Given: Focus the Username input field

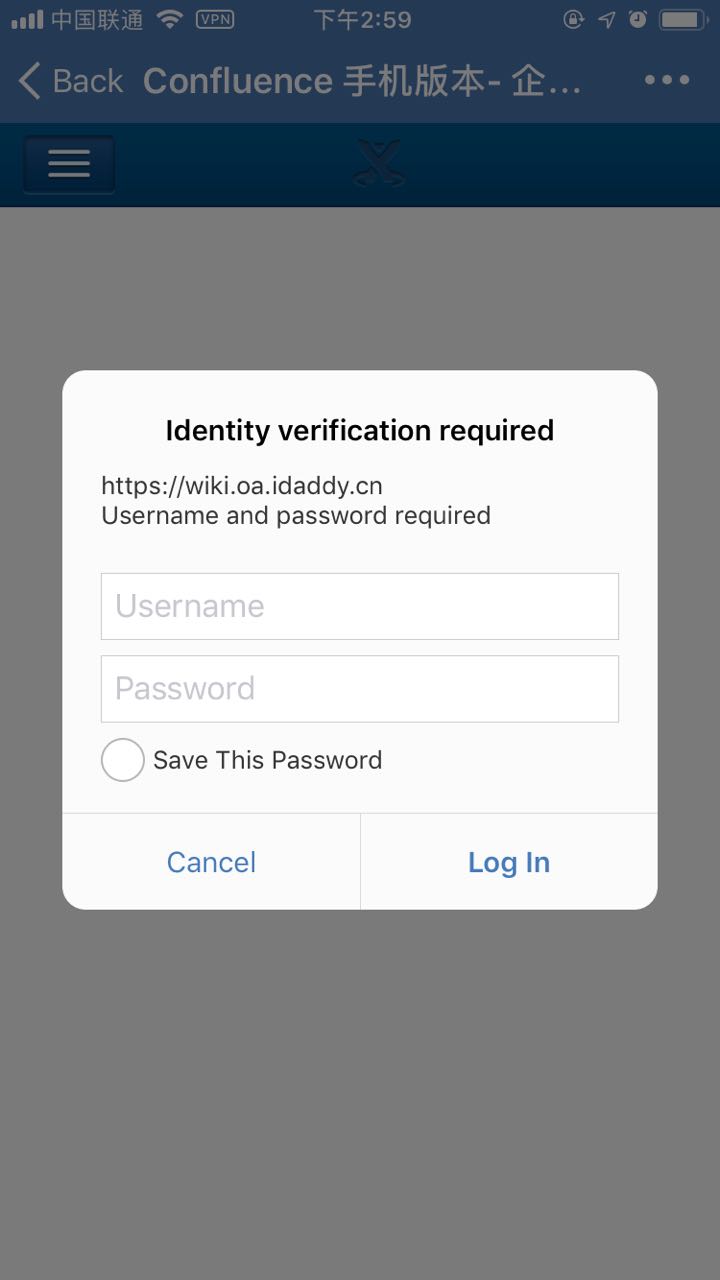Looking at the screenshot, I should click(x=360, y=606).
